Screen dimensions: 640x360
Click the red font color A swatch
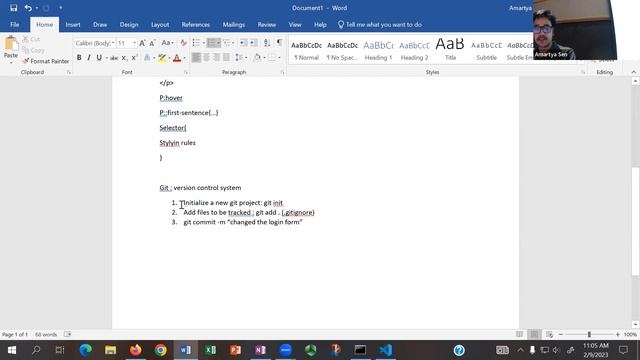(x=177, y=58)
